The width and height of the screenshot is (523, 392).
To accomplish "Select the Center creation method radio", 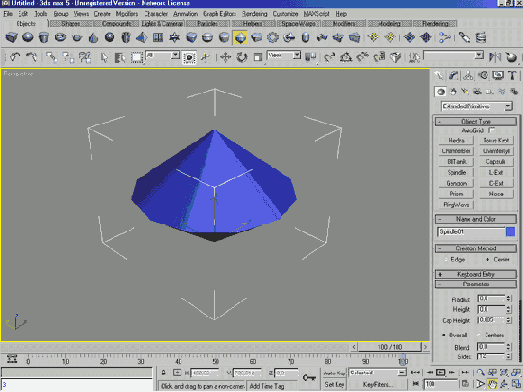I will 488,260.
